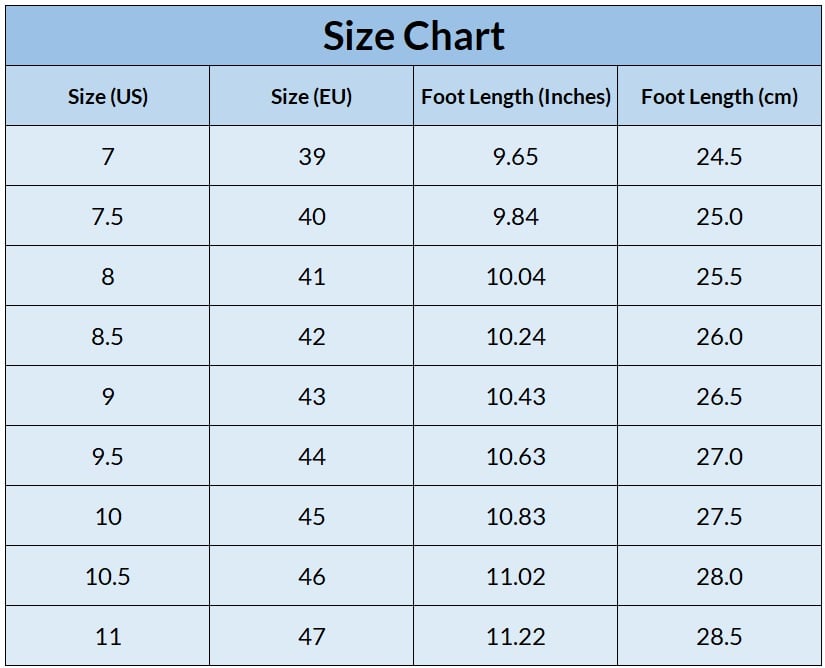
Task: Select US size 11 cell
Action: pyautogui.click(x=108, y=637)
